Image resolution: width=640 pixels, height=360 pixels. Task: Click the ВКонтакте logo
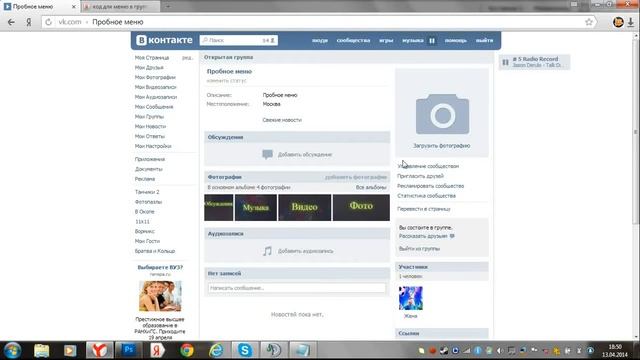(x=164, y=40)
